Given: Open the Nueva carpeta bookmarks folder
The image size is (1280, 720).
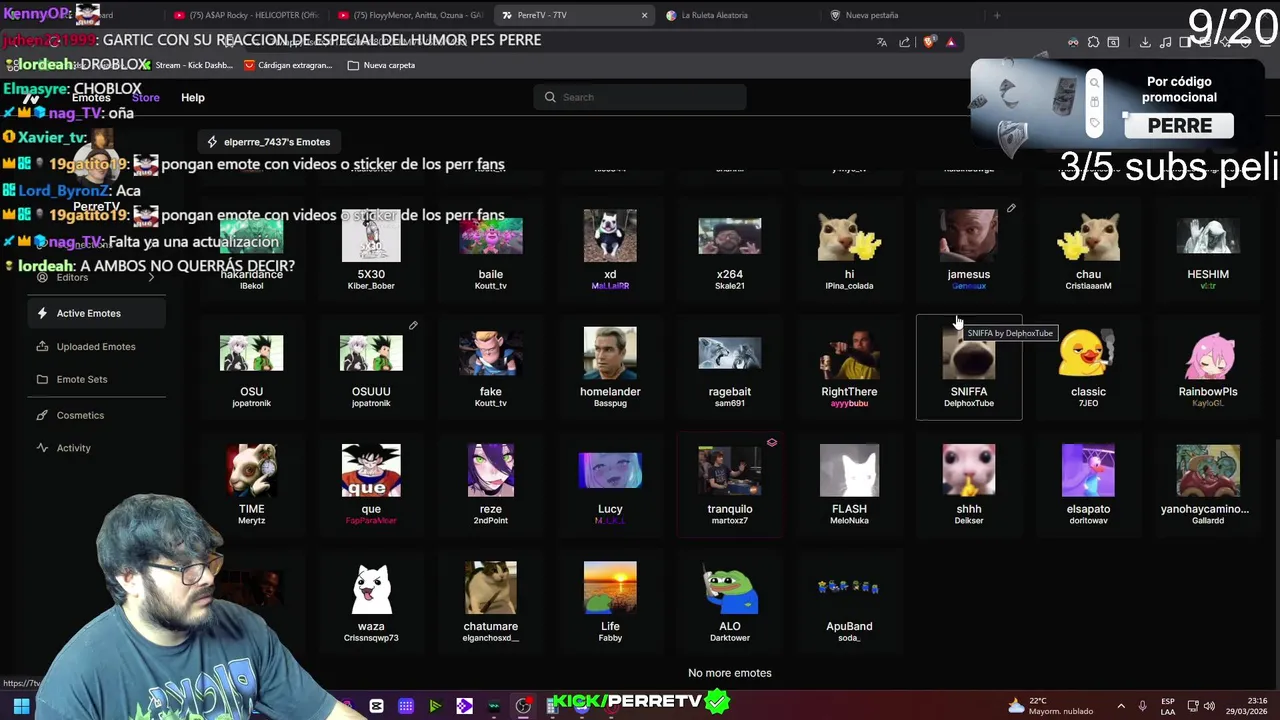Looking at the screenshot, I should (x=381, y=65).
